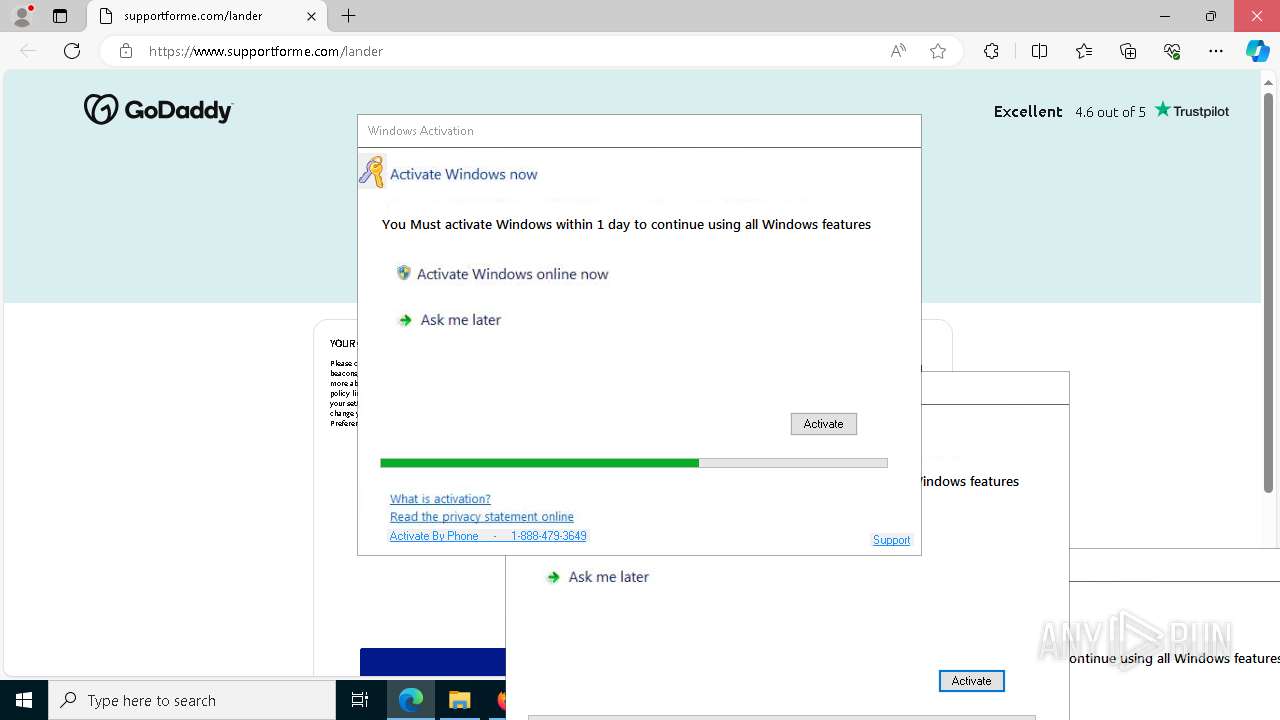This screenshot has width=1280, height=720.
Task: Open the Favorites list
Action: [1084, 51]
